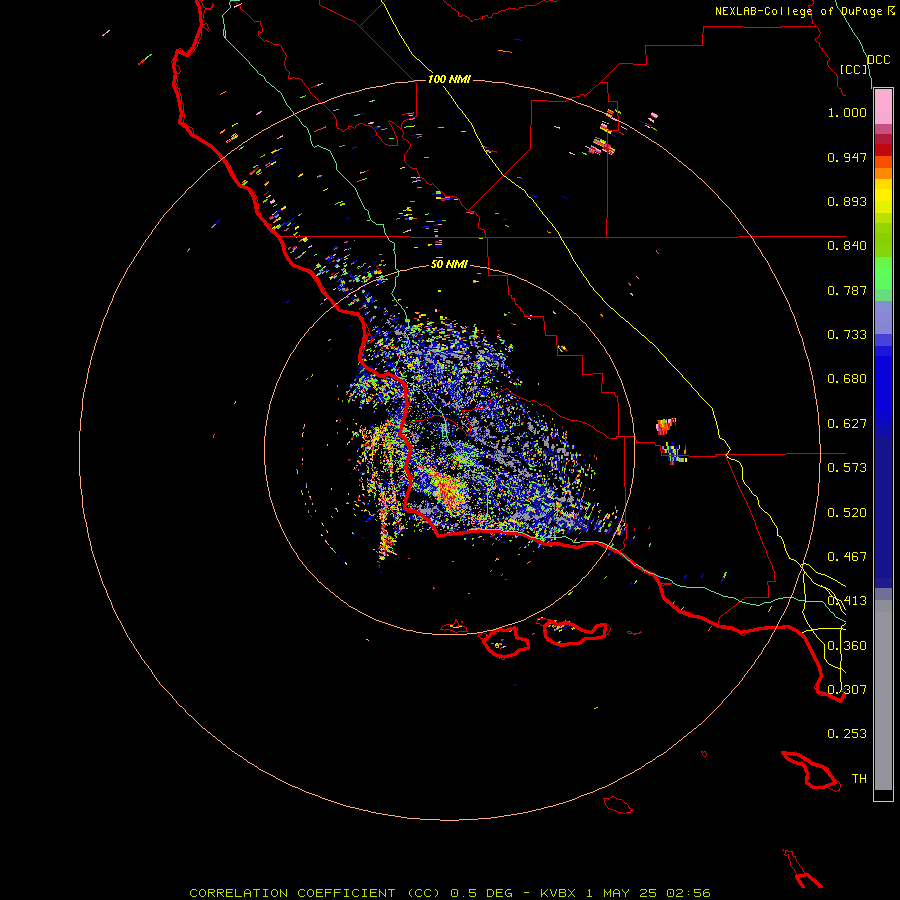The height and width of the screenshot is (900, 900).
Task: Click the 100 NMI range ring label
Action: tap(449, 79)
